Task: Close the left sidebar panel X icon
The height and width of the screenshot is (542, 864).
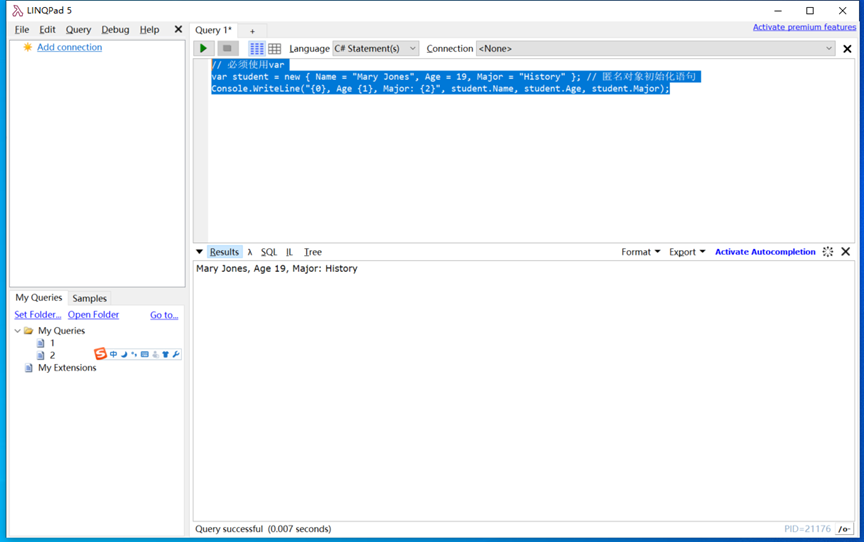Action: point(178,29)
